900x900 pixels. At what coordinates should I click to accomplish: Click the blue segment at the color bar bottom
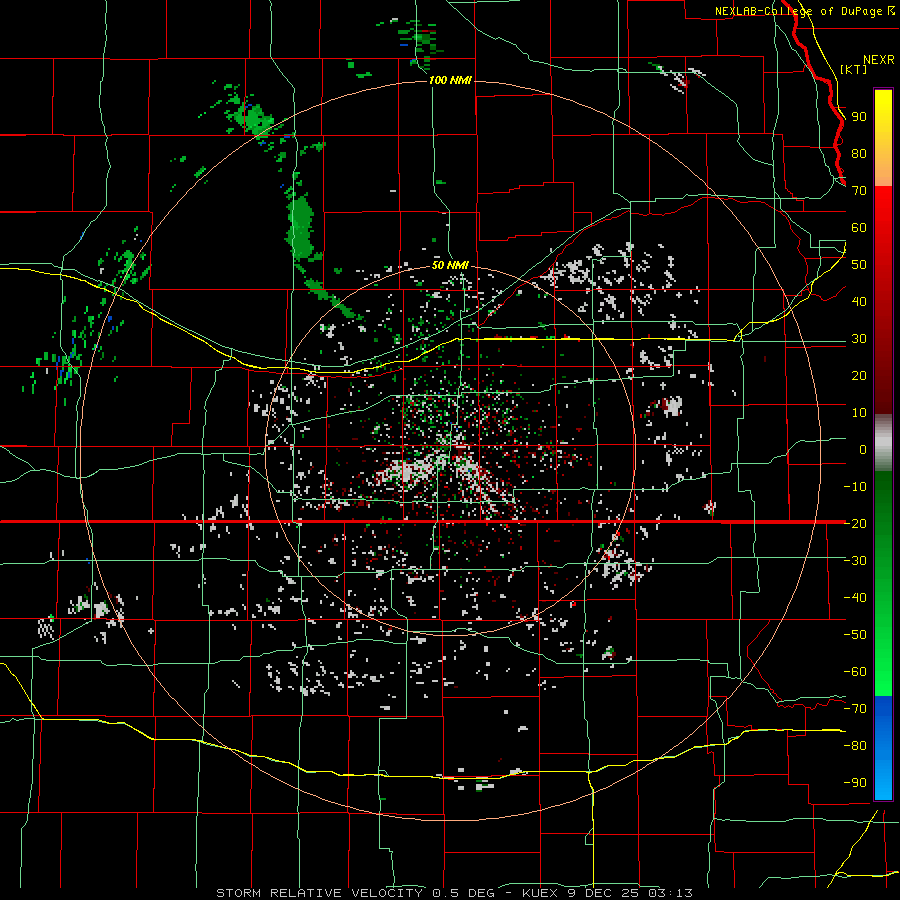click(883, 748)
